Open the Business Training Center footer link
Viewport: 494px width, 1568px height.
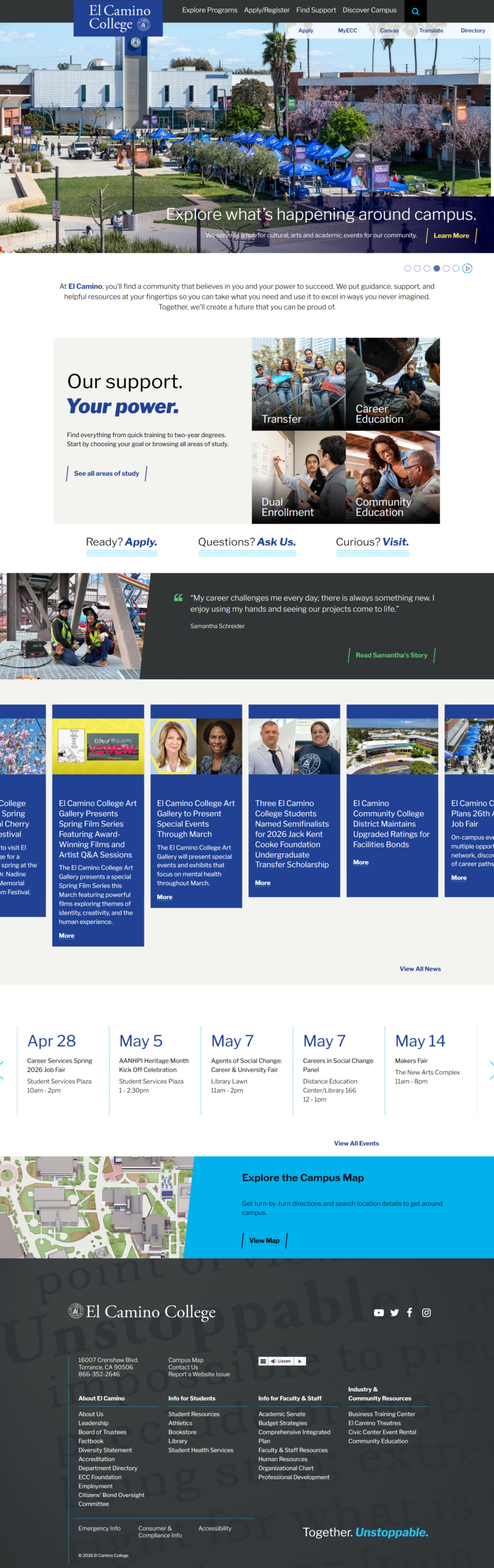(x=381, y=1414)
